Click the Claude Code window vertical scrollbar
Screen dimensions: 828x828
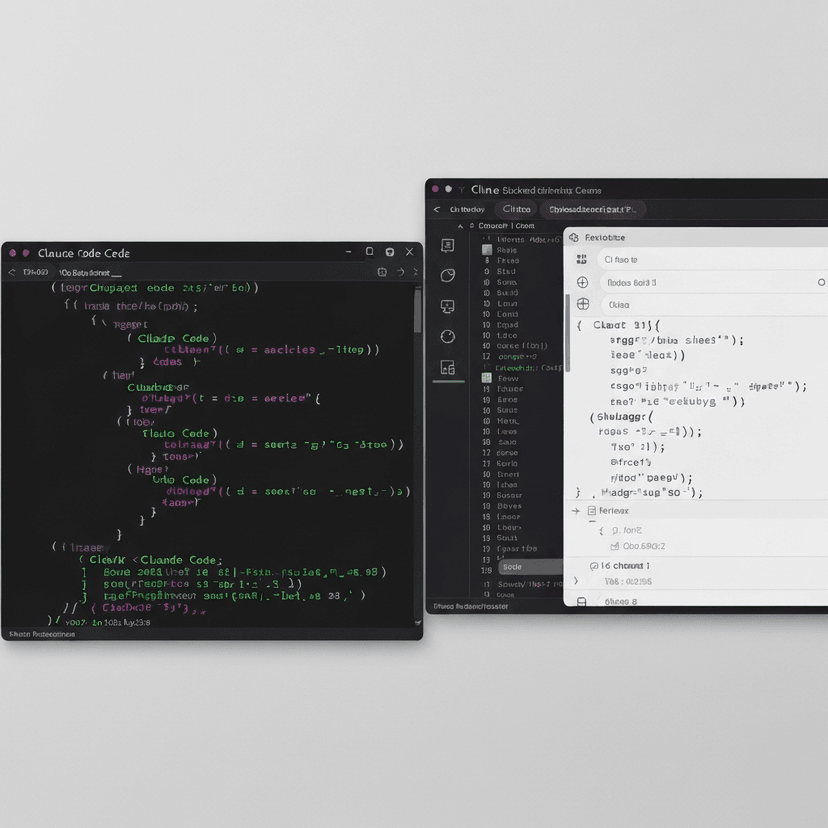tap(418, 312)
